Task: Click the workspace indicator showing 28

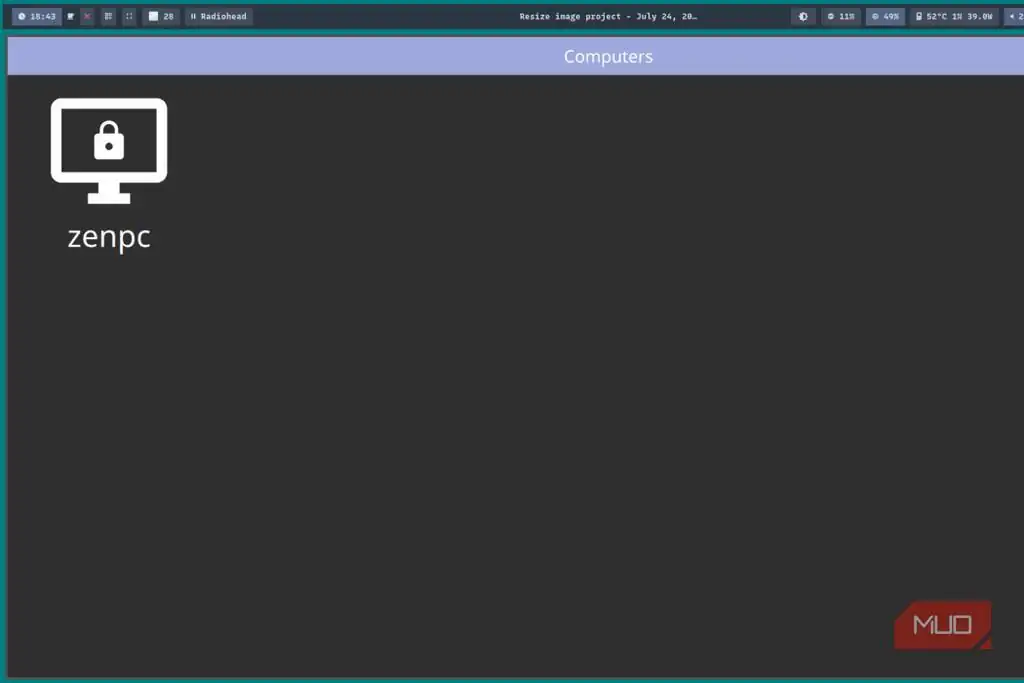Action: [x=161, y=16]
